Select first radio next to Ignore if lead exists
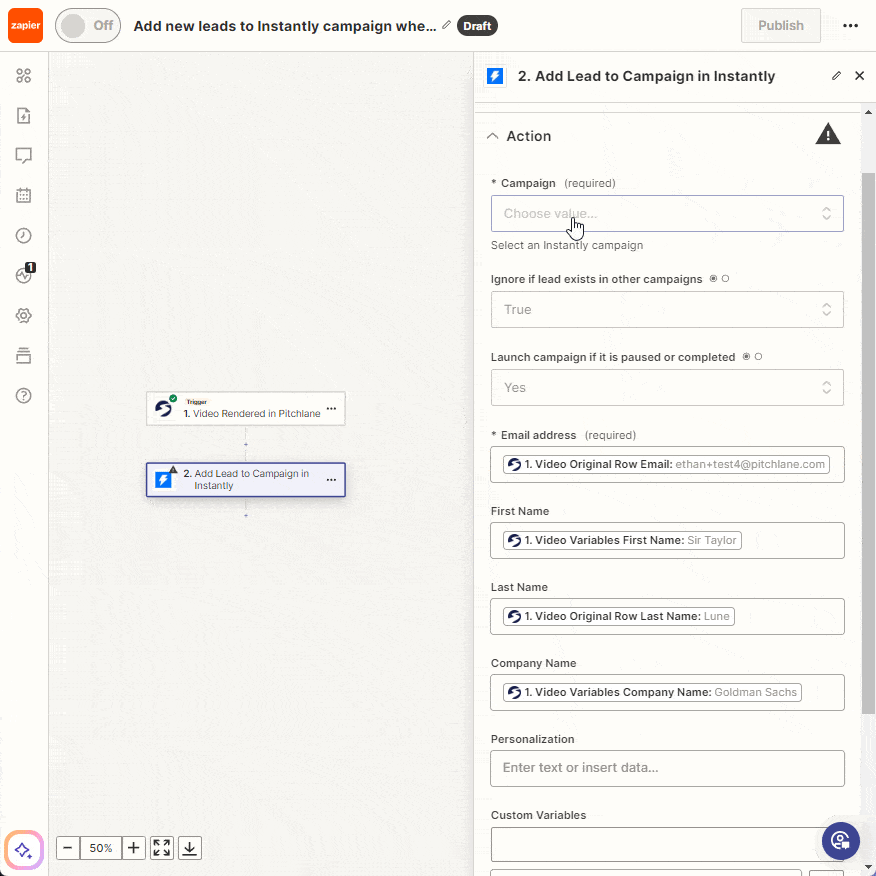This screenshot has height=876, width=876. click(713, 279)
